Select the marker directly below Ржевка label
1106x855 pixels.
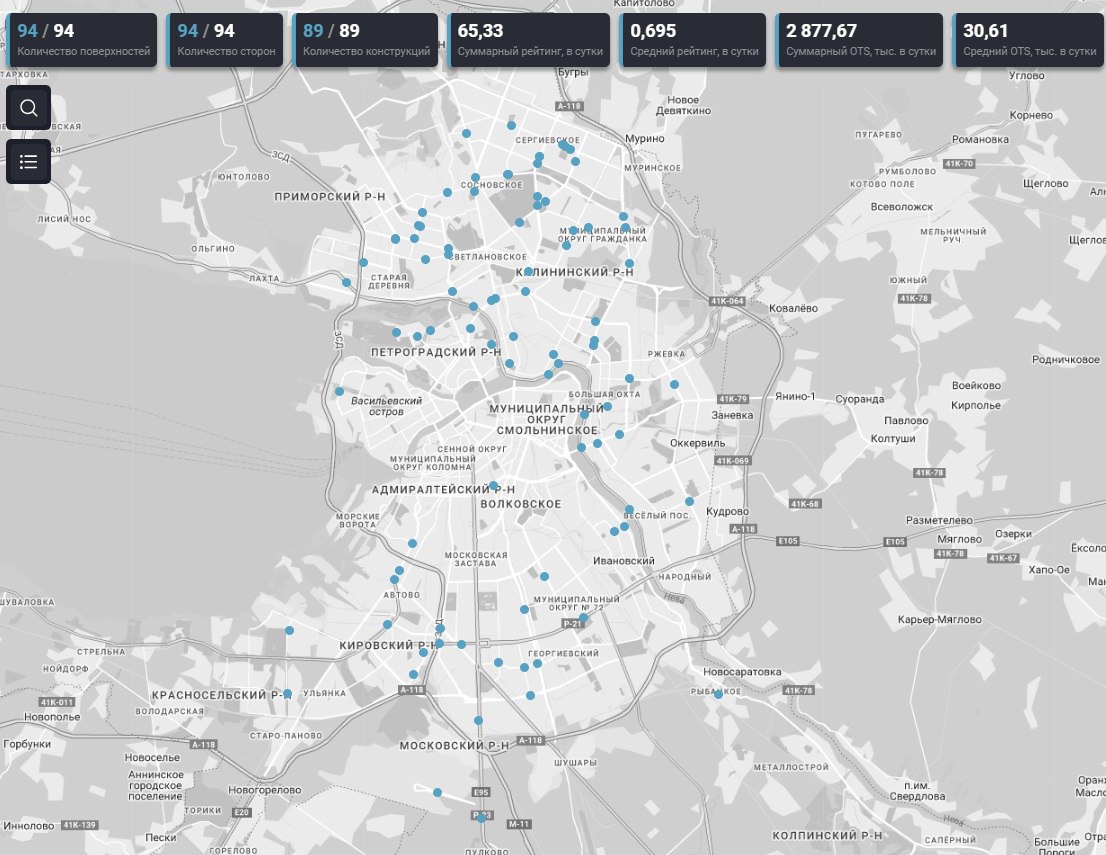(x=674, y=384)
